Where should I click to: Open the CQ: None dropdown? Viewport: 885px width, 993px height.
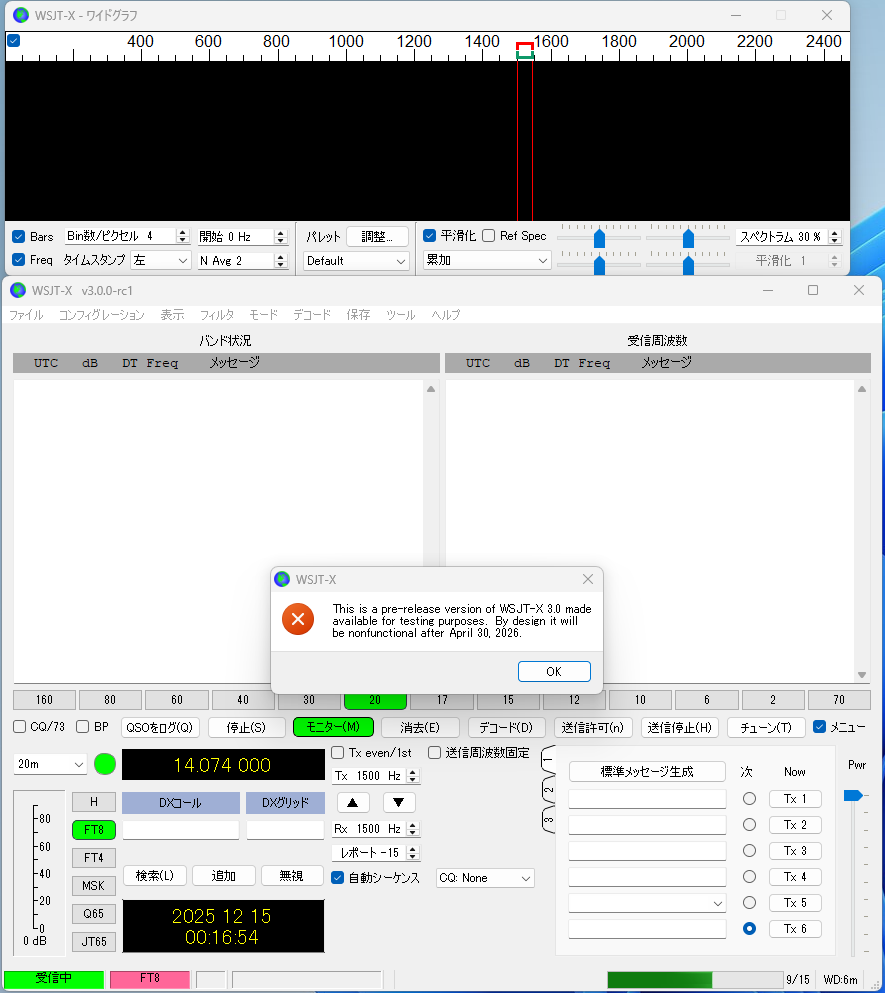coord(485,878)
